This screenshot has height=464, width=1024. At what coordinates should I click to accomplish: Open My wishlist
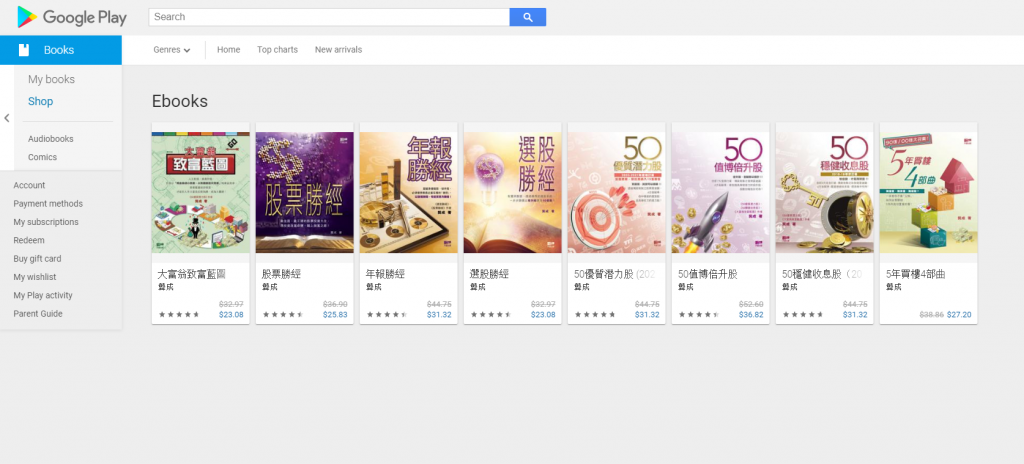click(x=35, y=277)
